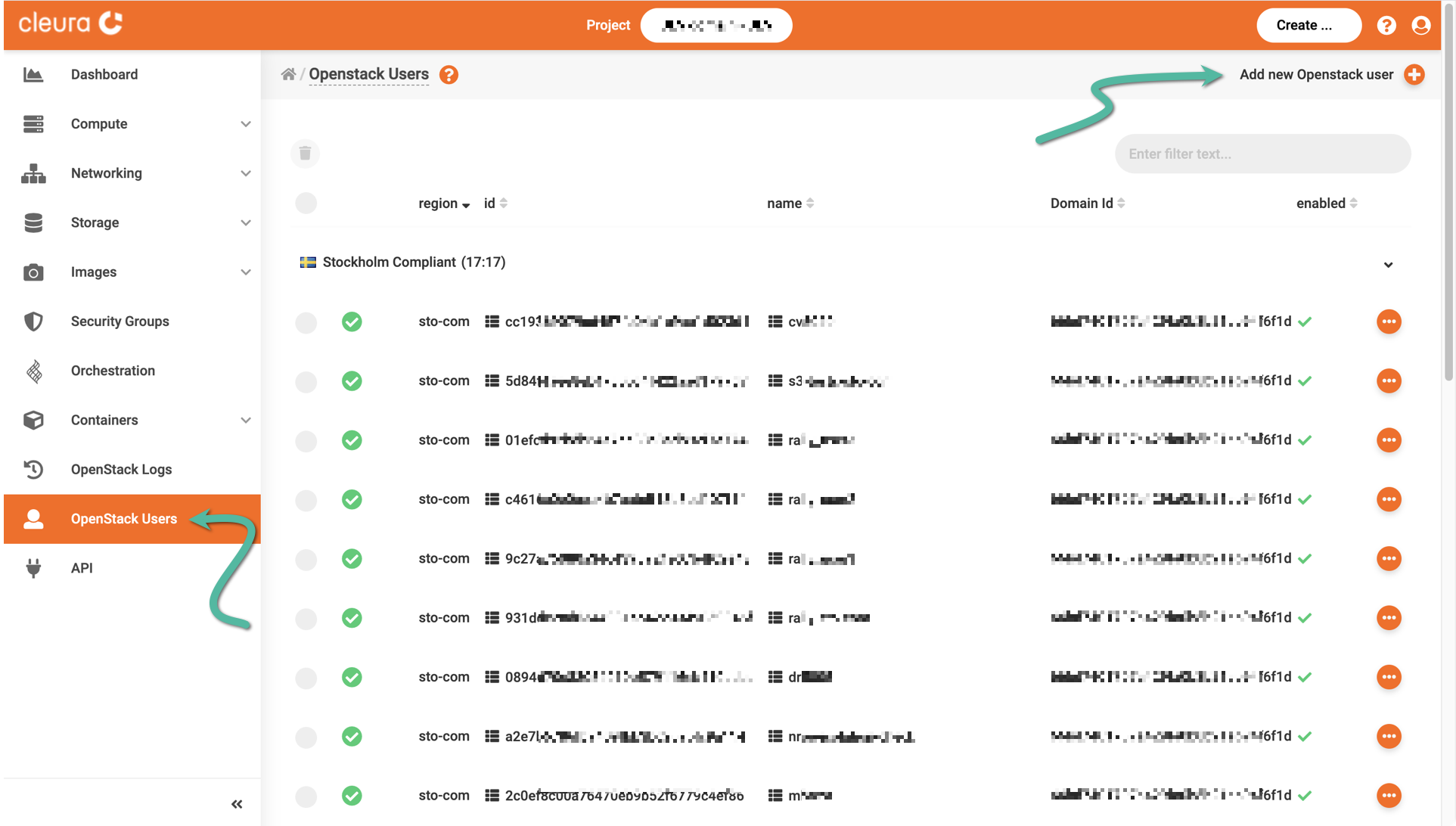Click the page vertical scrollbar
The height and width of the screenshot is (826, 1456).
[1448, 192]
